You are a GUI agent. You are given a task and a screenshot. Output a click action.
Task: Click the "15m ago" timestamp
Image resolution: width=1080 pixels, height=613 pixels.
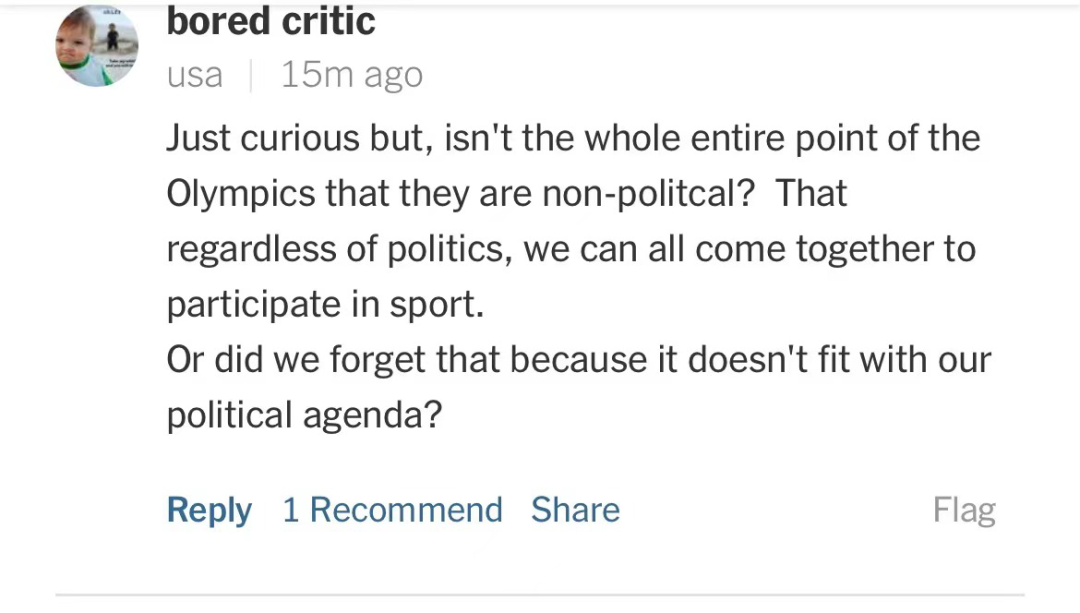pos(351,75)
